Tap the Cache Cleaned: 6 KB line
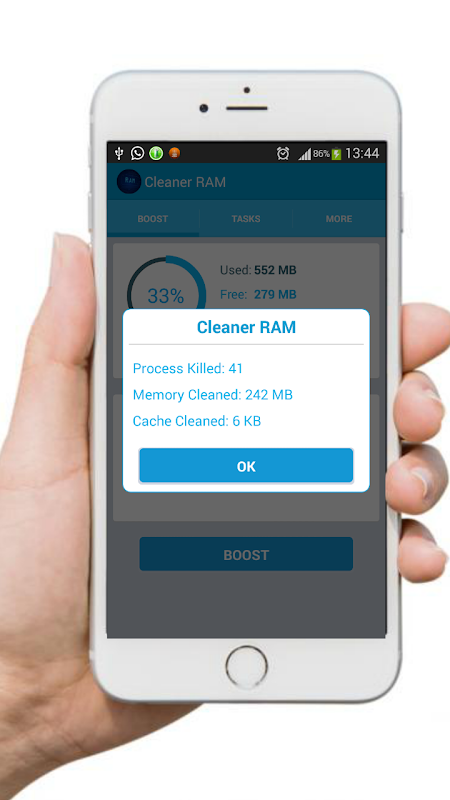450x800 pixels. coord(197,421)
